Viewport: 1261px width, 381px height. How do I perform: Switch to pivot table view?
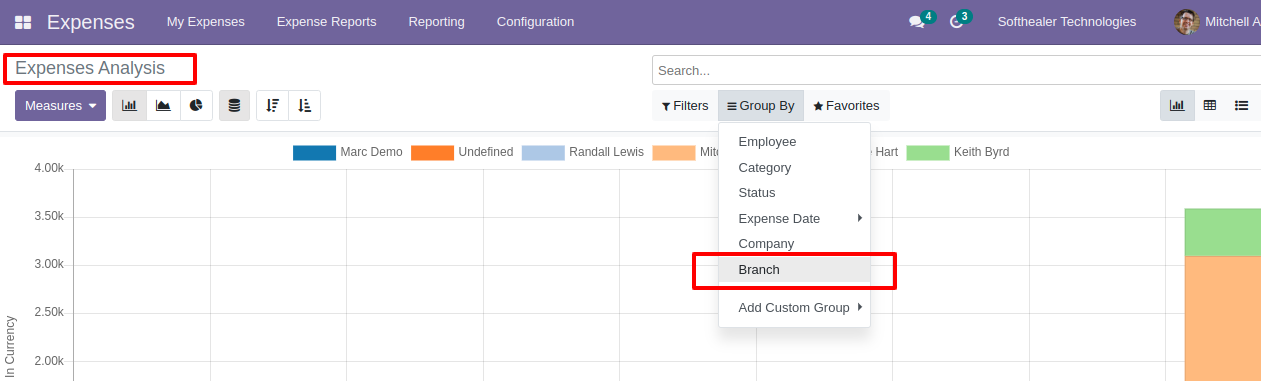click(x=1210, y=105)
